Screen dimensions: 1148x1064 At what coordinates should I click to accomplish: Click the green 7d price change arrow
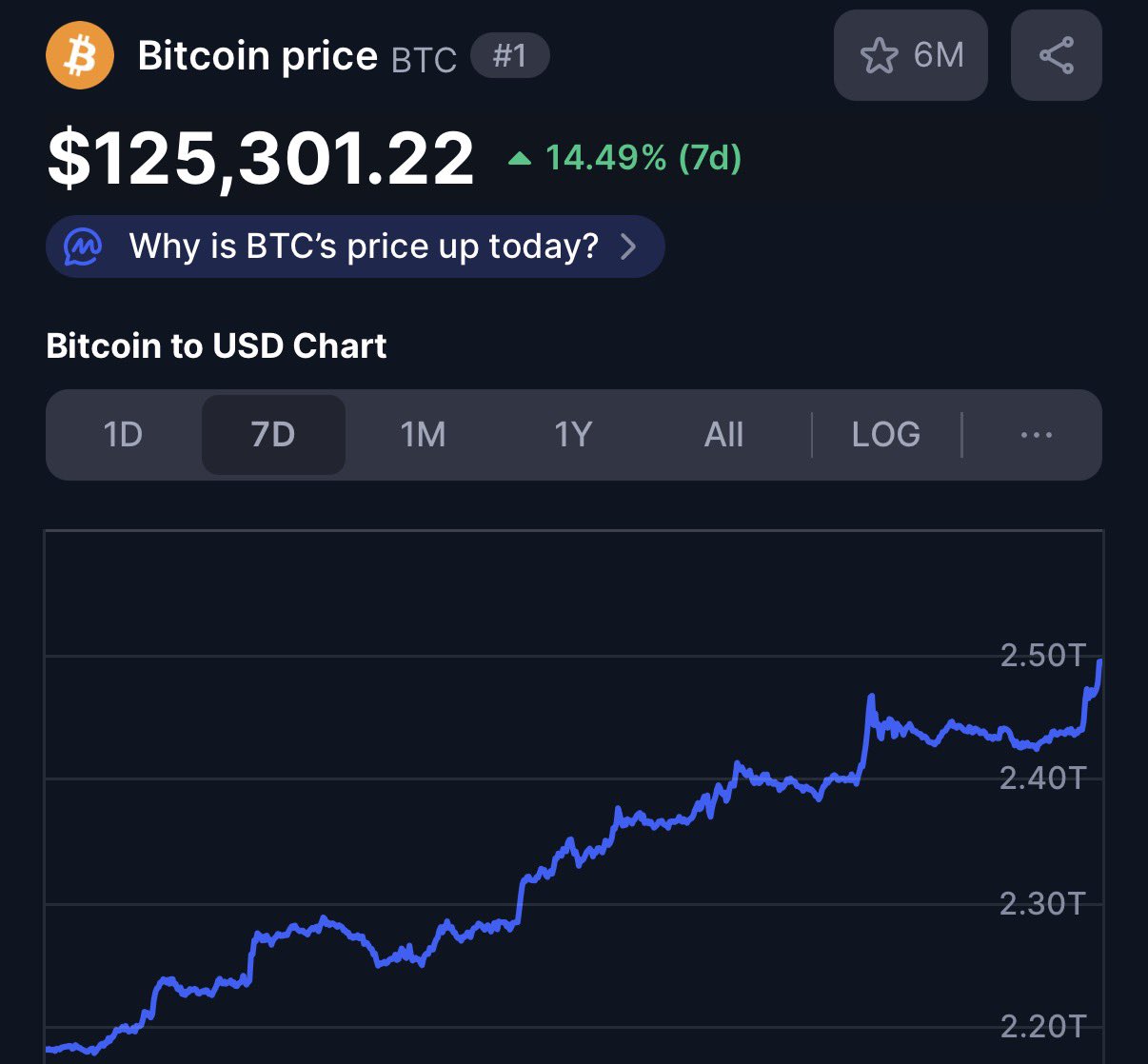520,158
